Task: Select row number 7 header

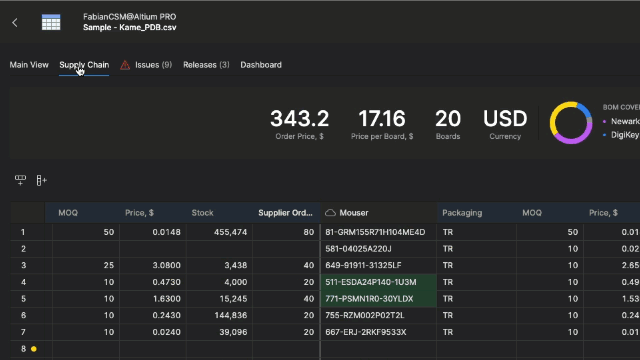Action: [23, 332]
